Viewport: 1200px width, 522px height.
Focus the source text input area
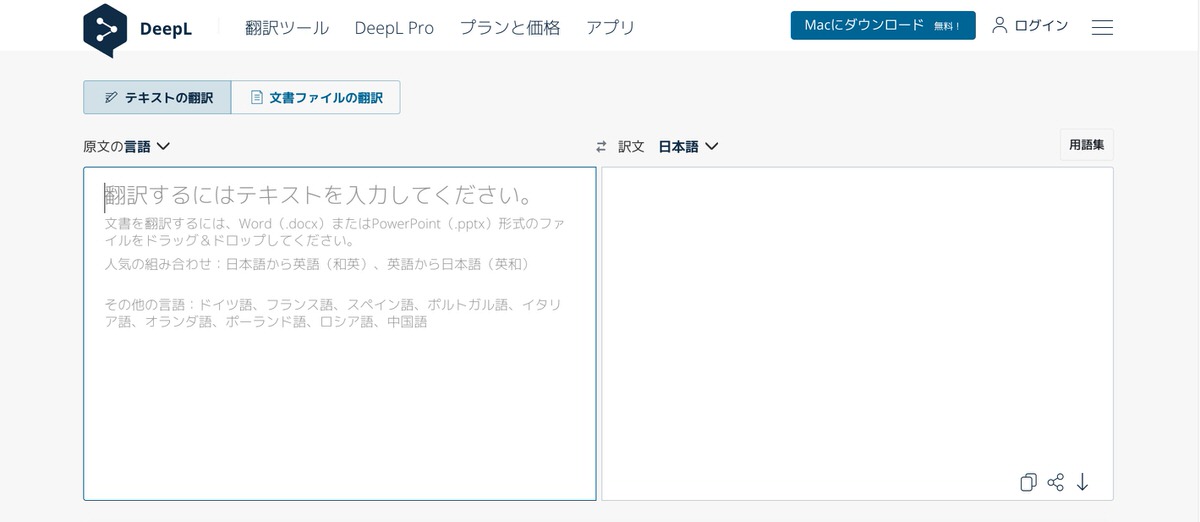[340, 334]
